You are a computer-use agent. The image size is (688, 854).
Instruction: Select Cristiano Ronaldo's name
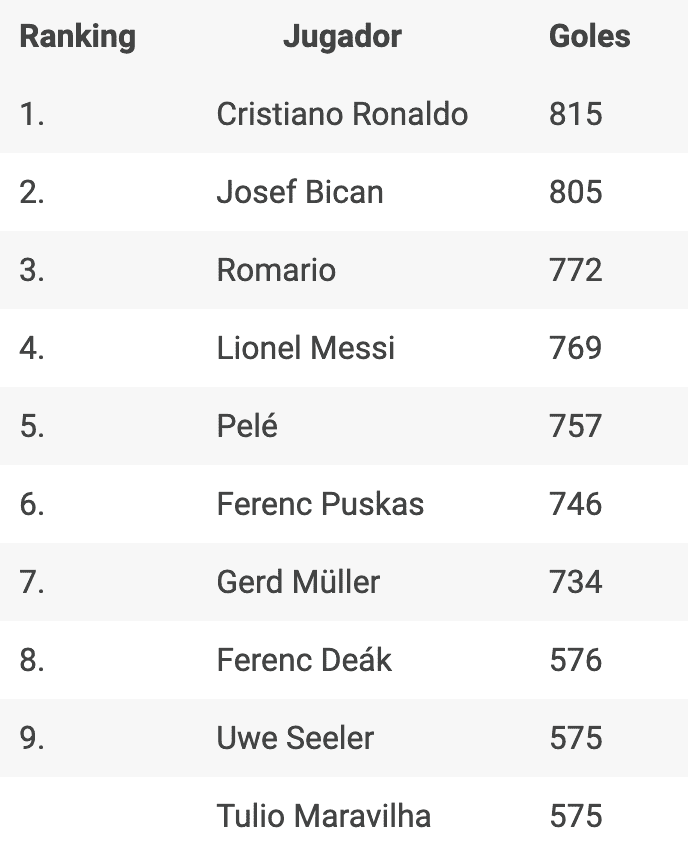pos(342,114)
